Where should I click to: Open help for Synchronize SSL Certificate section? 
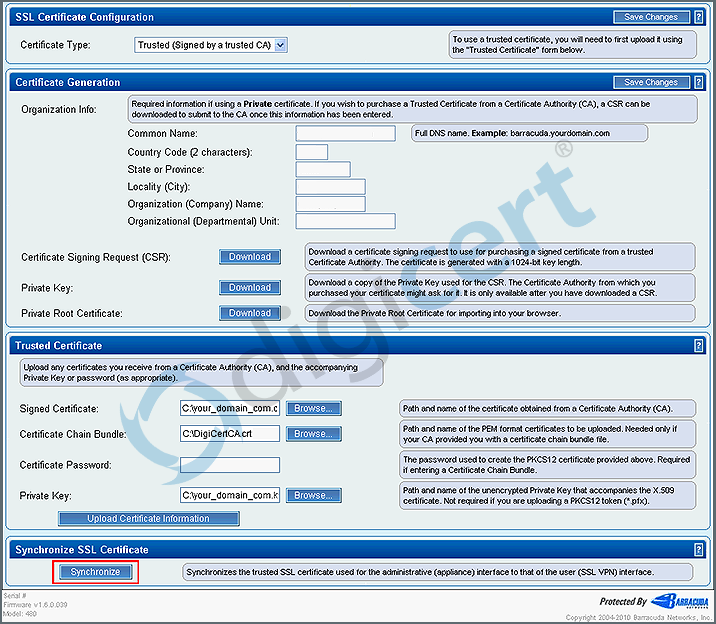pyautogui.click(x=698, y=550)
